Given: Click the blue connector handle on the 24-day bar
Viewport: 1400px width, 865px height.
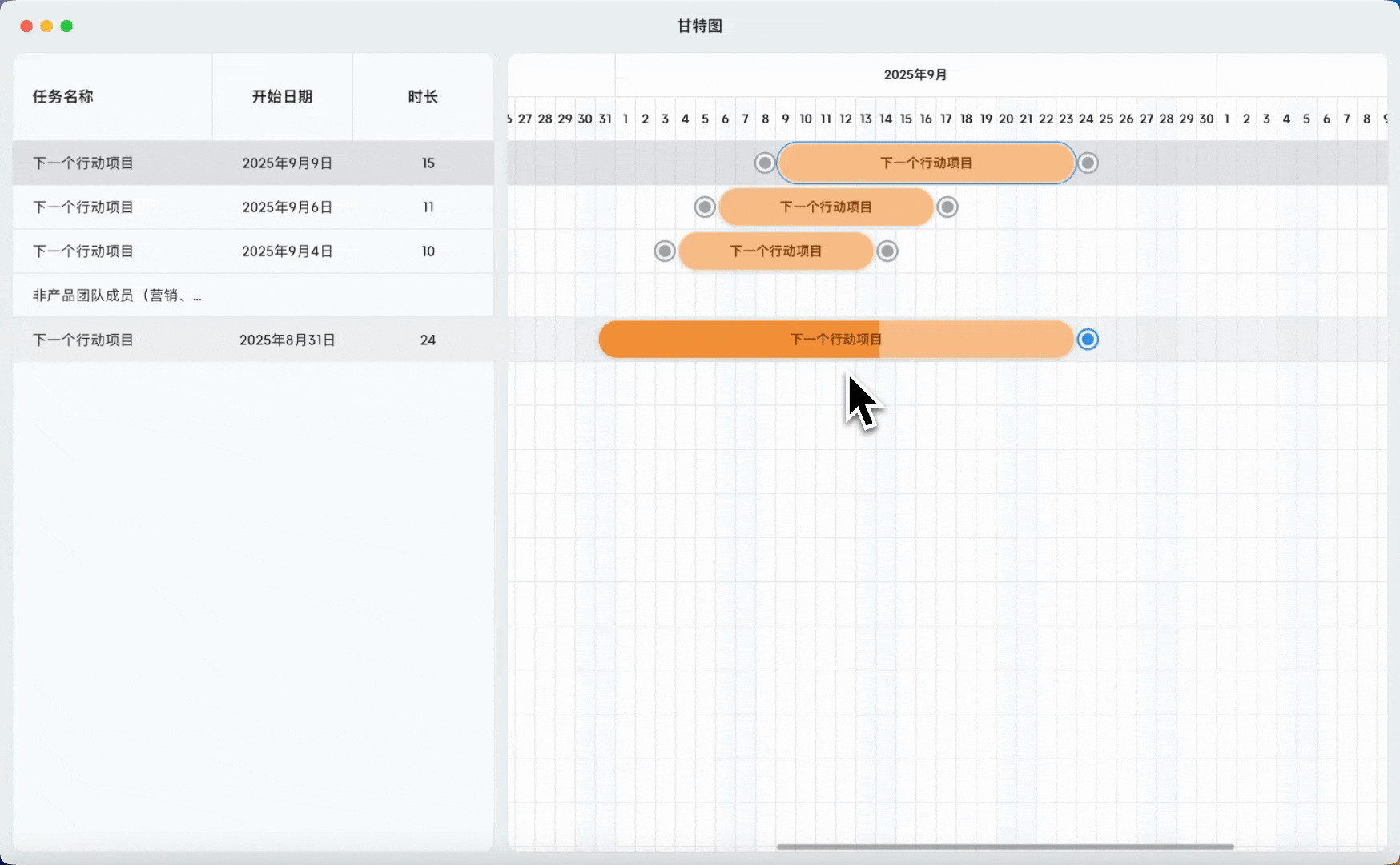Looking at the screenshot, I should coord(1087,340).
